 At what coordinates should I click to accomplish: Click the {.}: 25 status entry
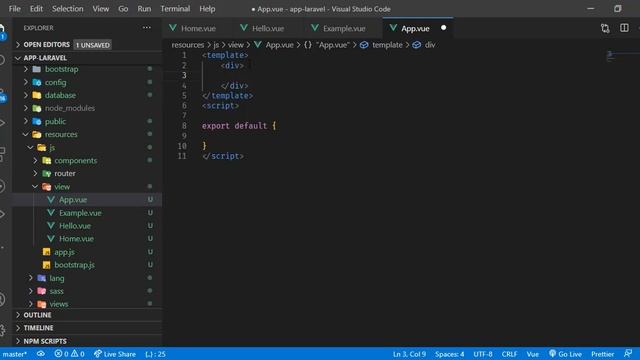click(x=156, y=354)
